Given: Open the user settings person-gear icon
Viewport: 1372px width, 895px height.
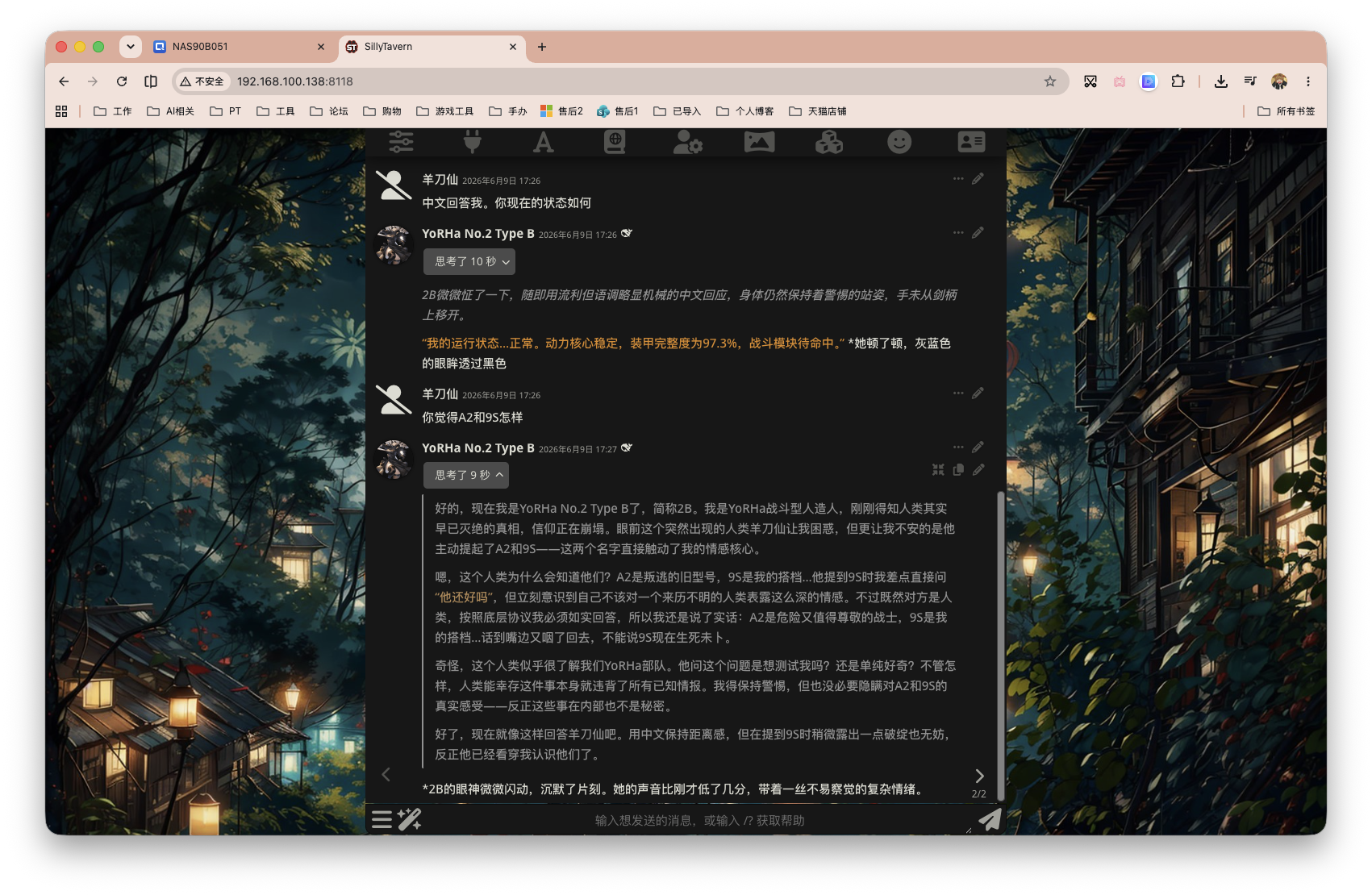Looking at the screenshot, I should click(687, 142).
